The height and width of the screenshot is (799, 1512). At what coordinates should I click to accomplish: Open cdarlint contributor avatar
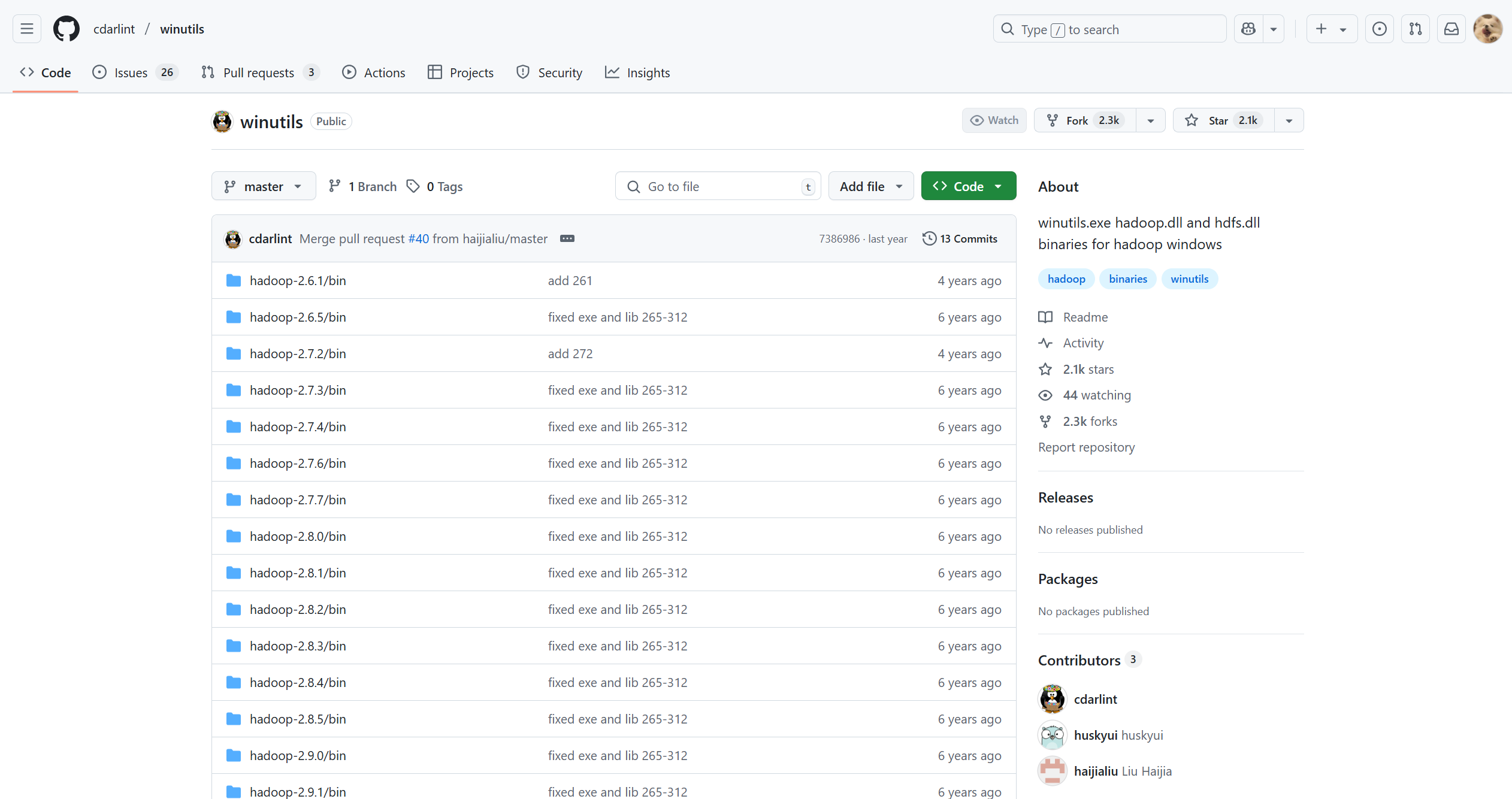(1052, 699)
